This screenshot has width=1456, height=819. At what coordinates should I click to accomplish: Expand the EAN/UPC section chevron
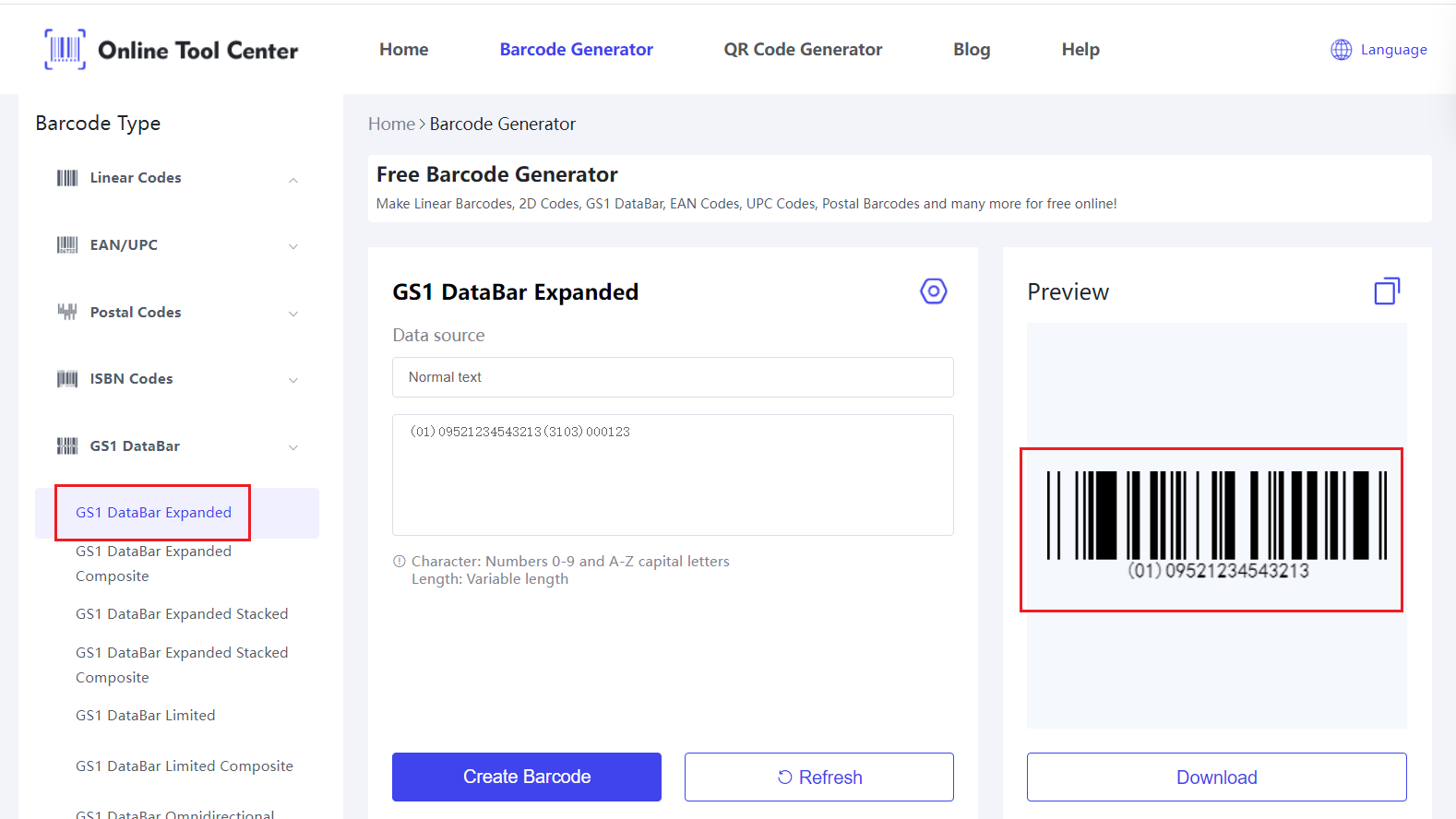[x=293, y=246]
